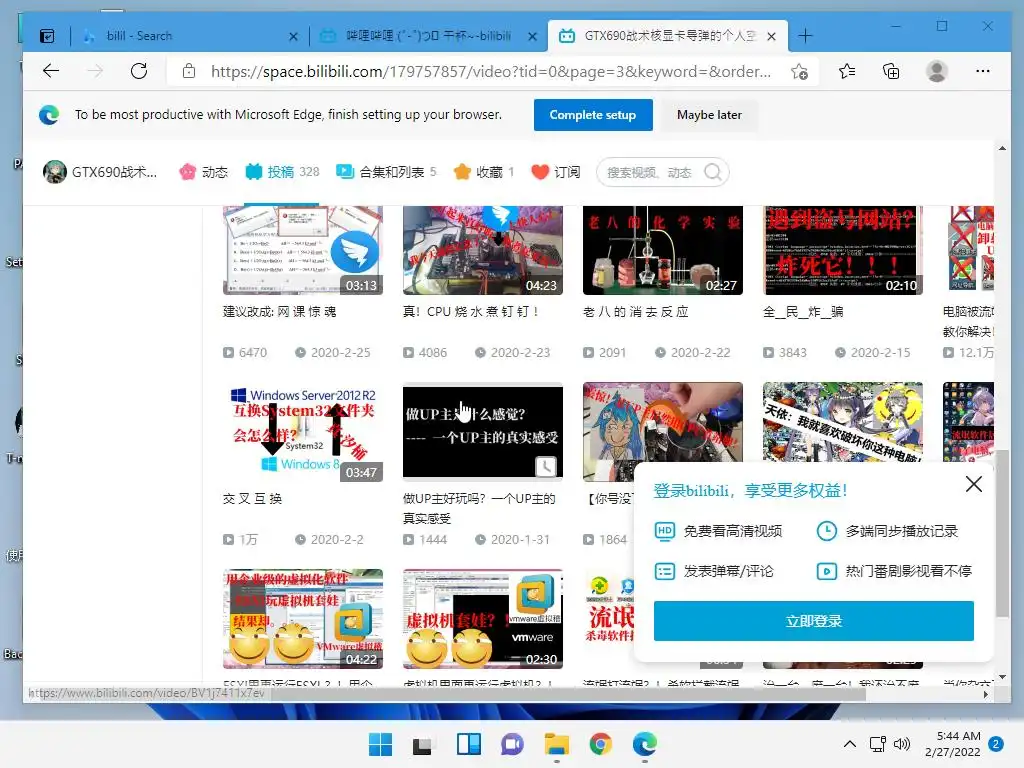The image size is (1024, 768).
Task: Open the title 做UP主好玩吗?
Action: point(479,508)
